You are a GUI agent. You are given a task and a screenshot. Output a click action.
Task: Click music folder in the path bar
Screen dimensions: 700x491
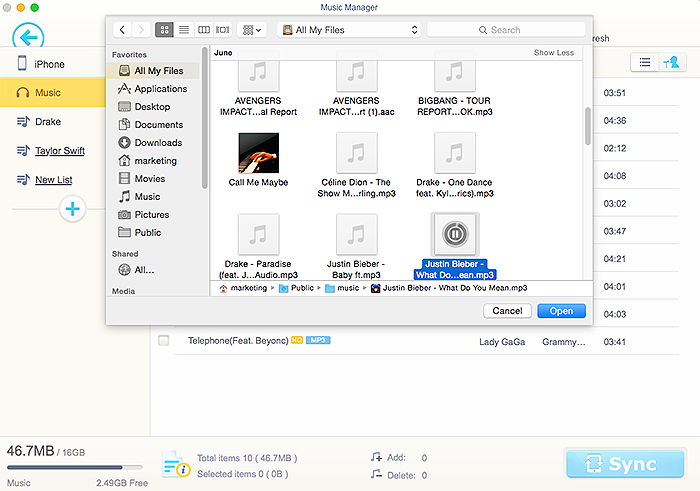coord(343,288)
